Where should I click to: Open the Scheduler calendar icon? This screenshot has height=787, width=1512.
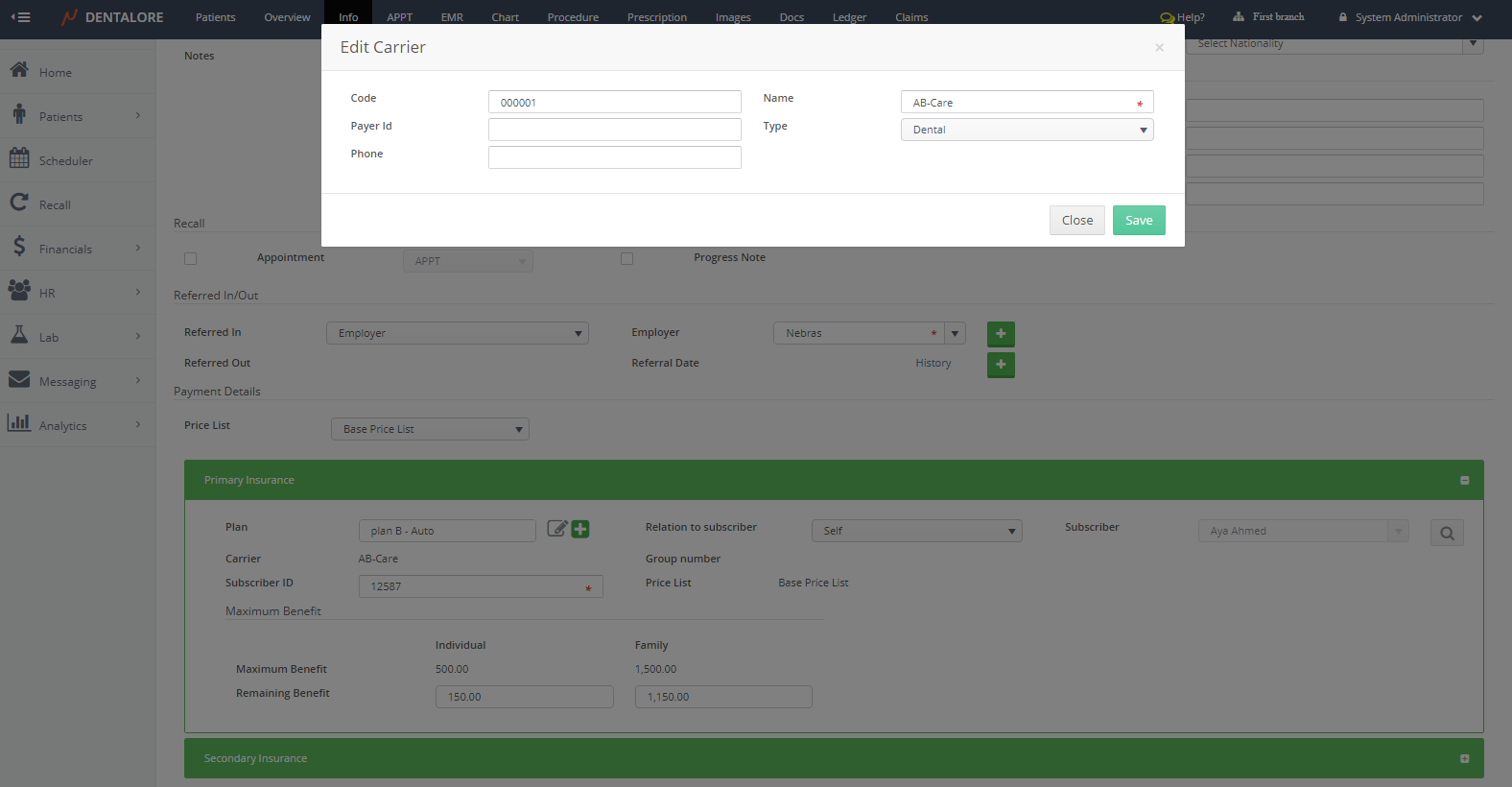19,159
